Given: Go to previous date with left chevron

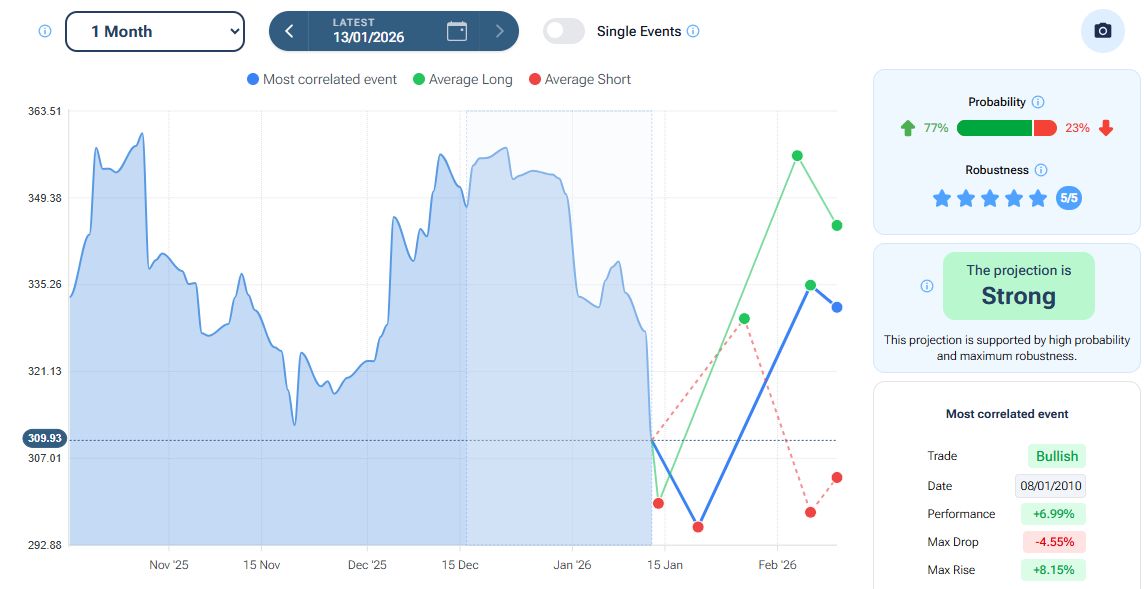Looking at the screenshot, I should pos(289,31).
